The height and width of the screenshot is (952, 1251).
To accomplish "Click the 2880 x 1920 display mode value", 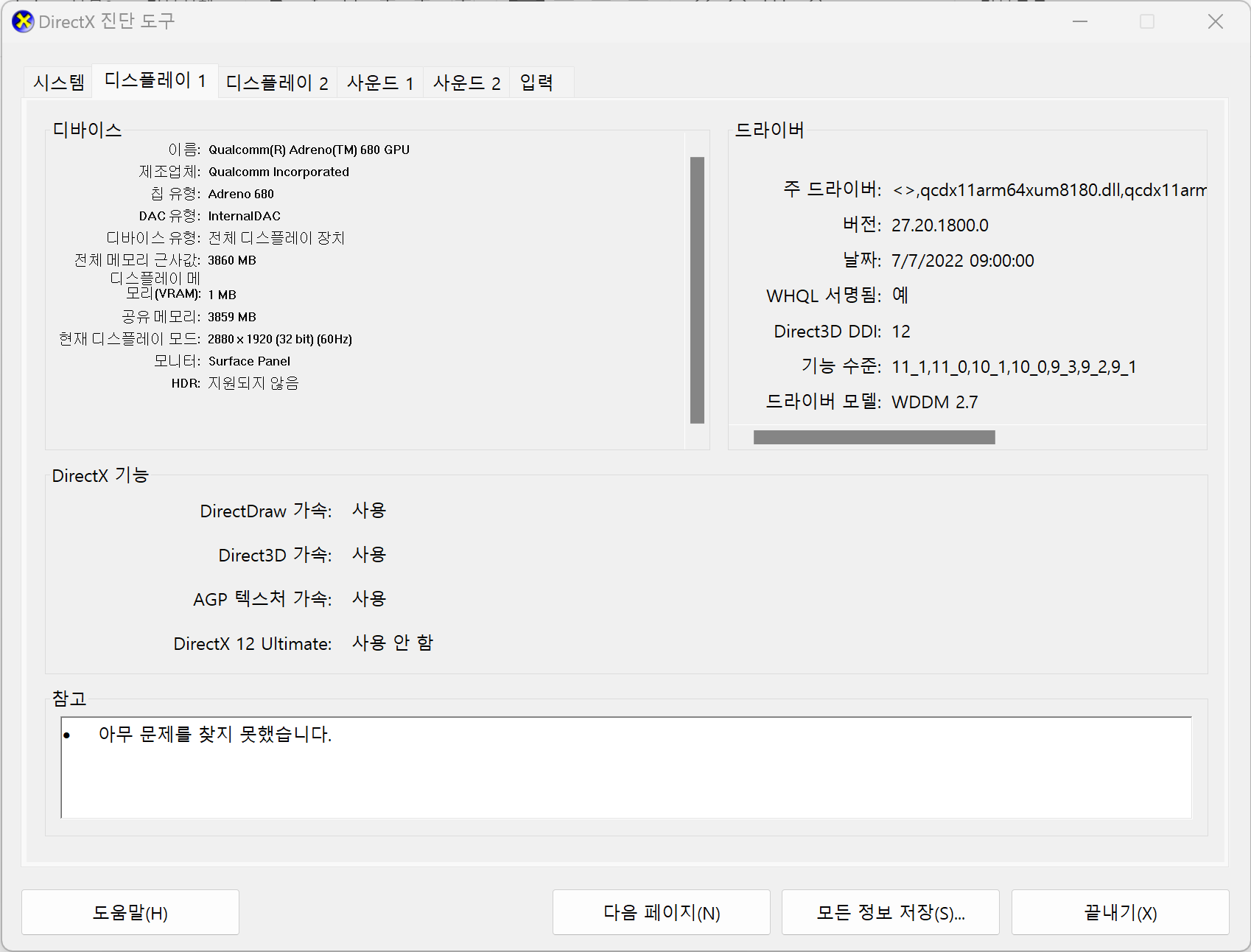I will pyautogui.click(x=280, y=339).
